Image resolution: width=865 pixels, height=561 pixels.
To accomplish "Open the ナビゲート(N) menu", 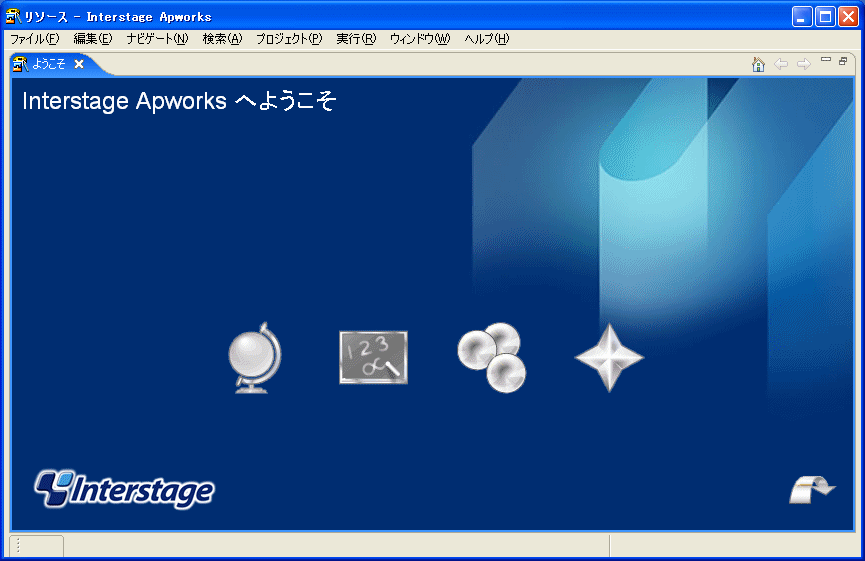I will point(158,39).
